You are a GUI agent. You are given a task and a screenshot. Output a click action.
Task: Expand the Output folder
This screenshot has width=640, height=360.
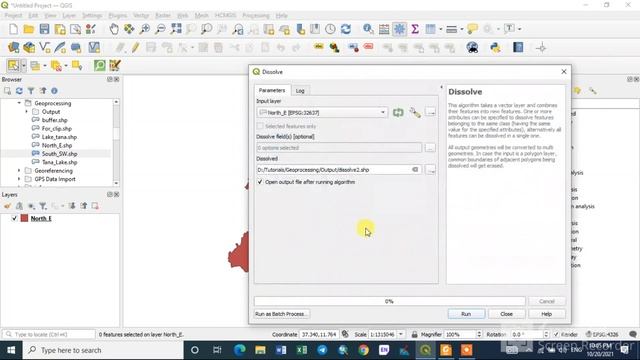[27, 111]
